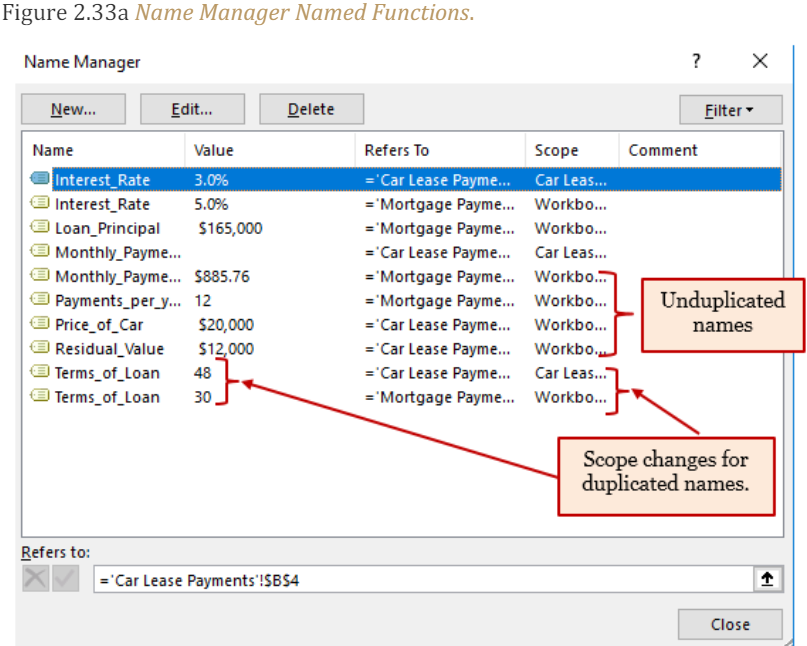Click the X to close Name Manager window
This screenshot has height=646, width=807.
(x=760, y=61)
